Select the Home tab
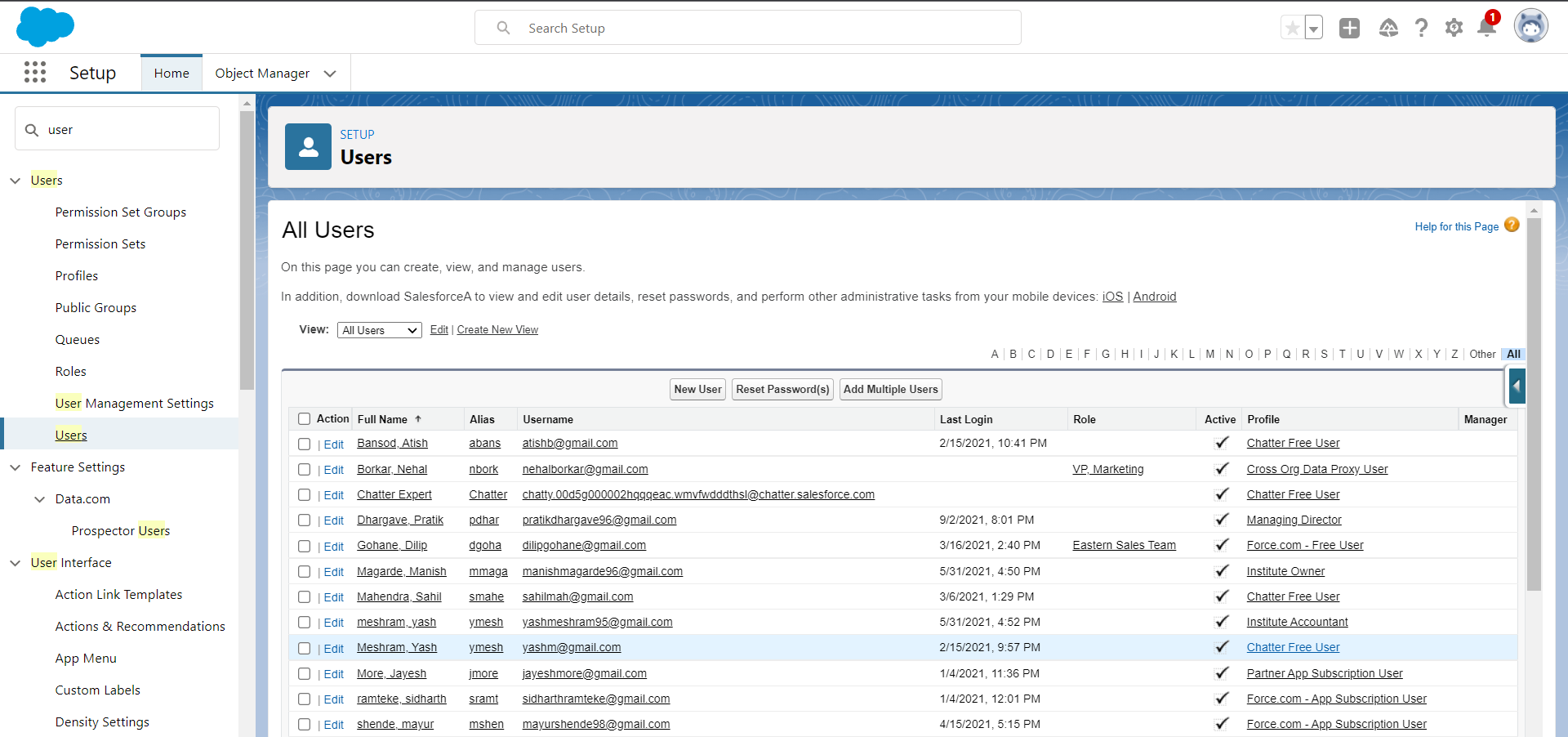 click(171, 74)
